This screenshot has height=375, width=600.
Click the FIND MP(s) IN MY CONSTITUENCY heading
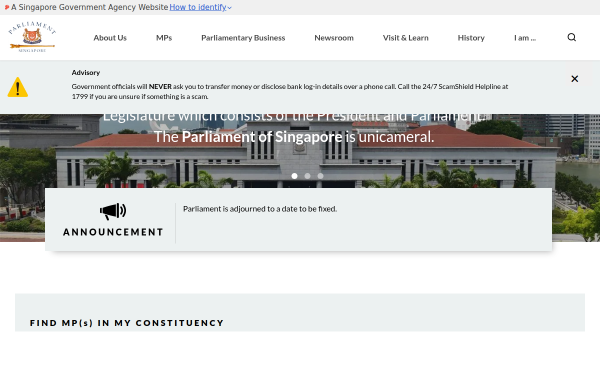(x=127, y=323)
